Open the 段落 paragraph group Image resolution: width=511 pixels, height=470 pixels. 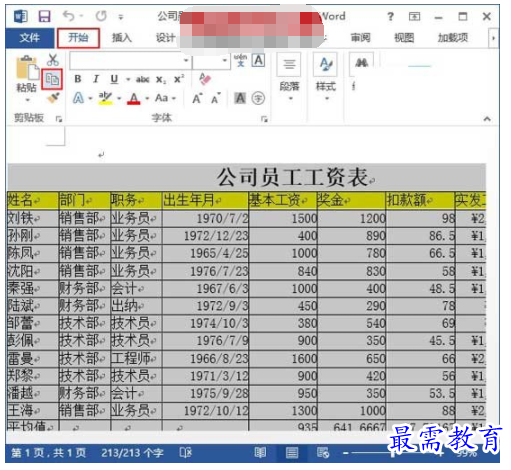[289, 77]
